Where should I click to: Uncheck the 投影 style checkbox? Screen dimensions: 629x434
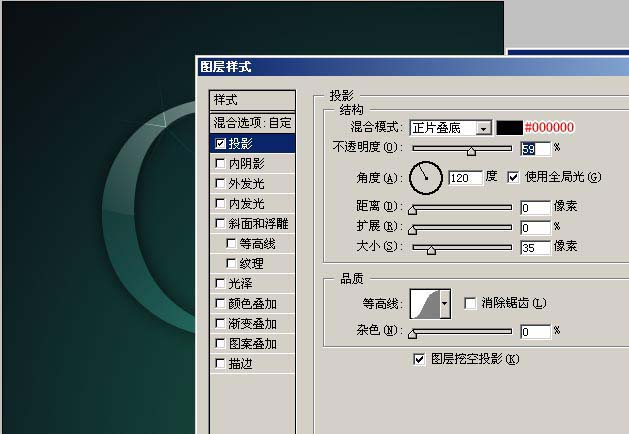click(x=221, y=144)
